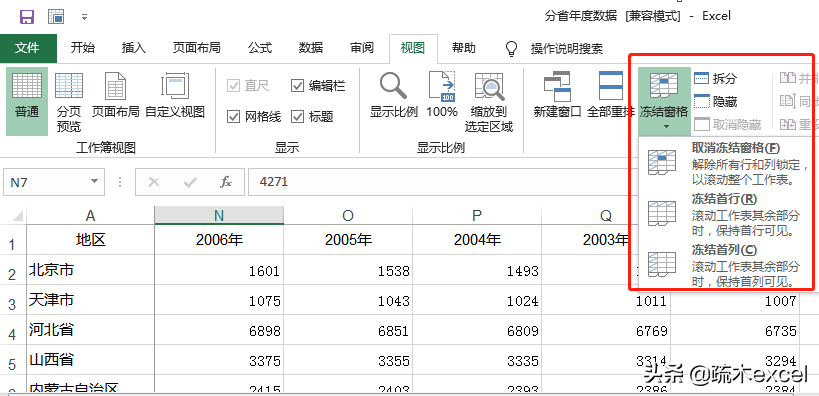Switch to the 数据 tab
Screen dimensions: 819x396
311,49
